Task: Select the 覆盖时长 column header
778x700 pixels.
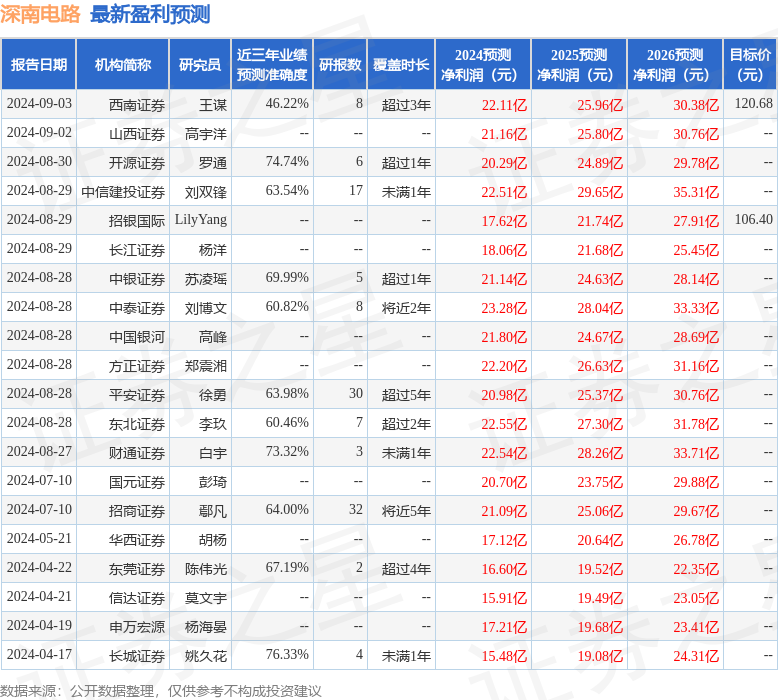Action: click(401, 64)
